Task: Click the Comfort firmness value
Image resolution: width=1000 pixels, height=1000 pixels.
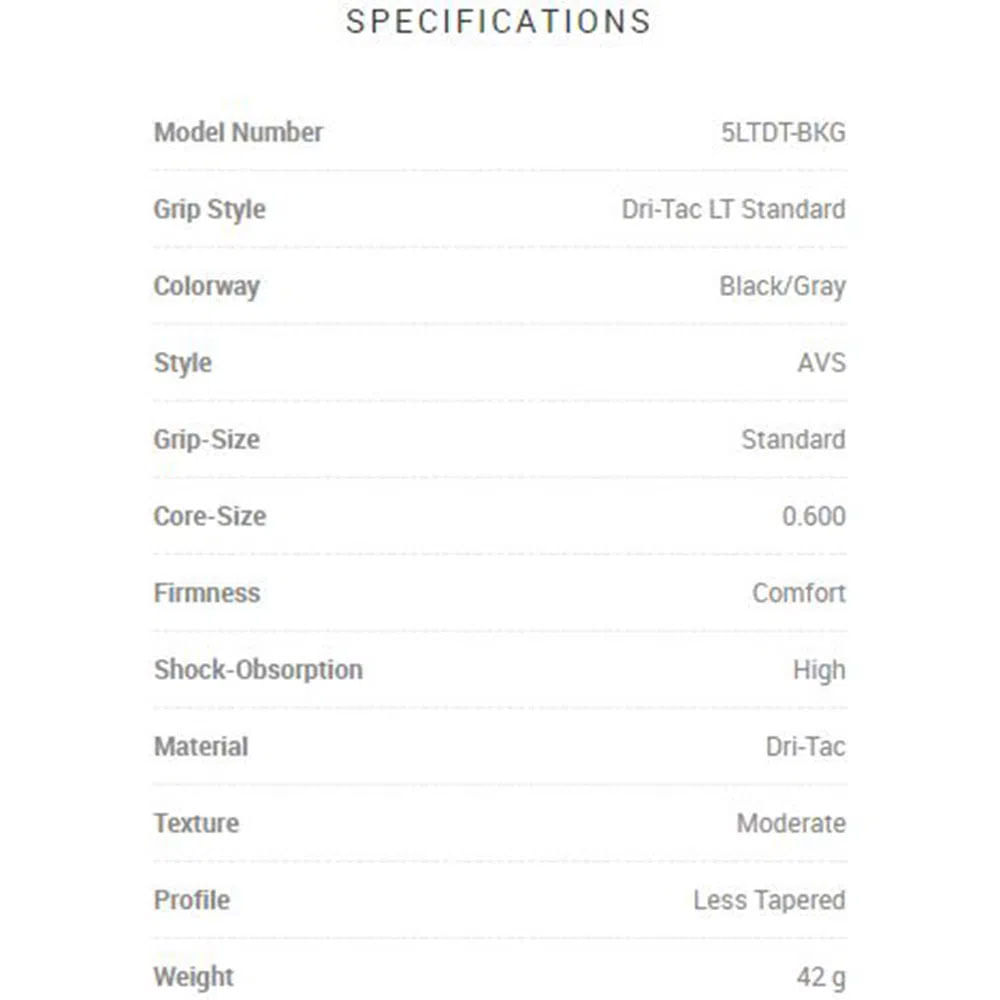Action: click(798, 593)
